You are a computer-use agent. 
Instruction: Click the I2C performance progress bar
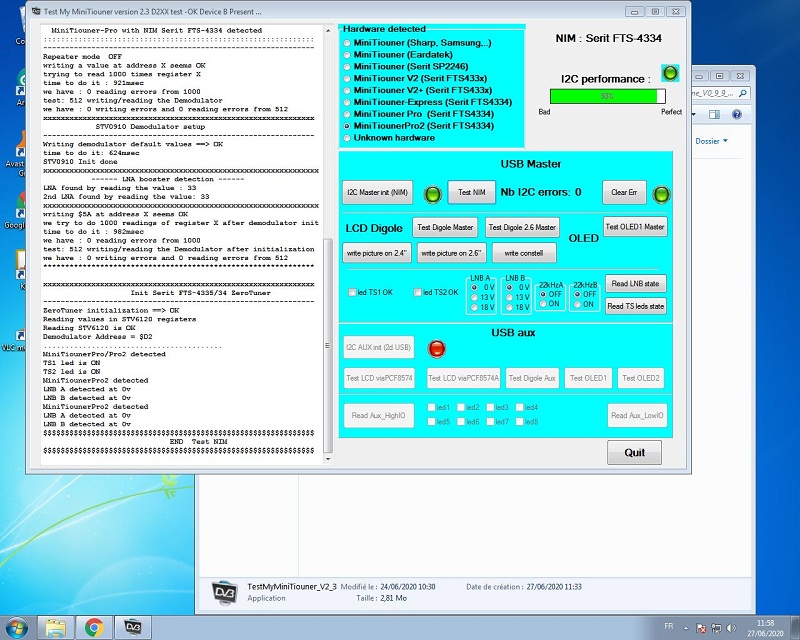pyautogui.click(x=607, y=96)
